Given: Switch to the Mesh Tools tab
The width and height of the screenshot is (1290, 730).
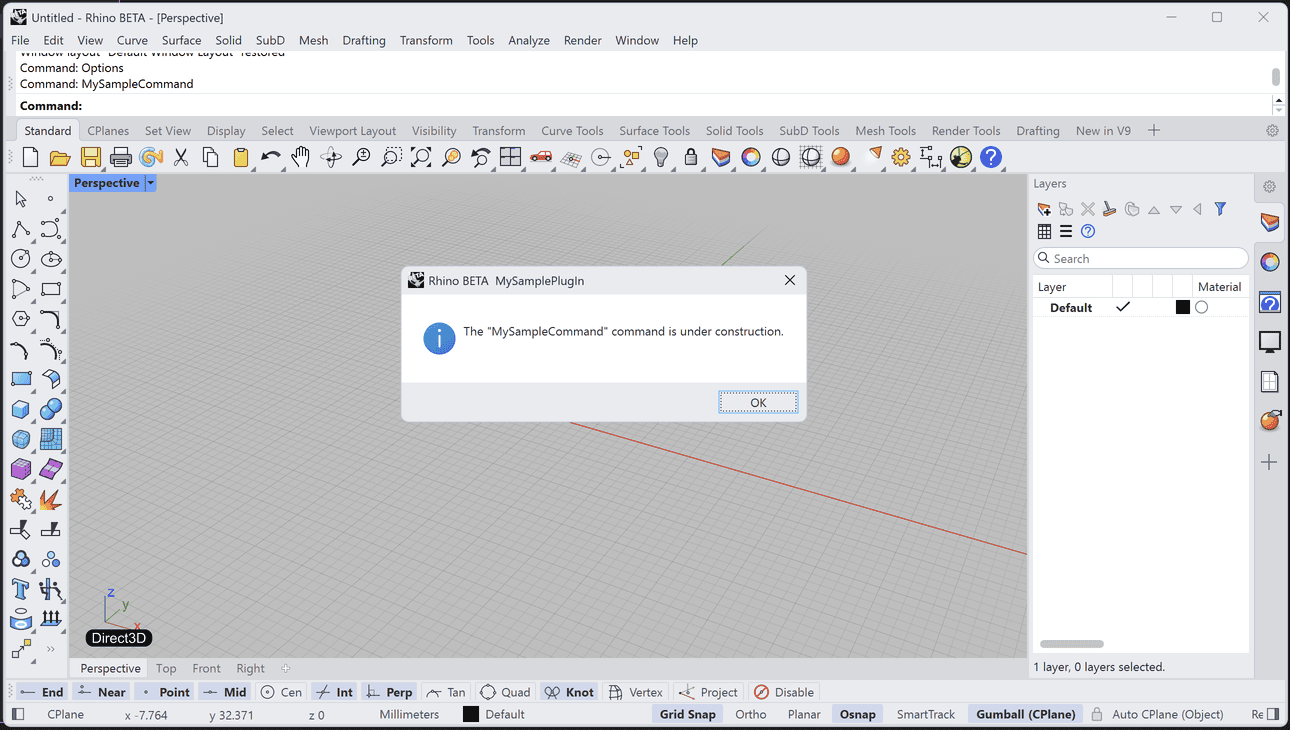Looking at the screenshot, I should click(x=885, y=131).
